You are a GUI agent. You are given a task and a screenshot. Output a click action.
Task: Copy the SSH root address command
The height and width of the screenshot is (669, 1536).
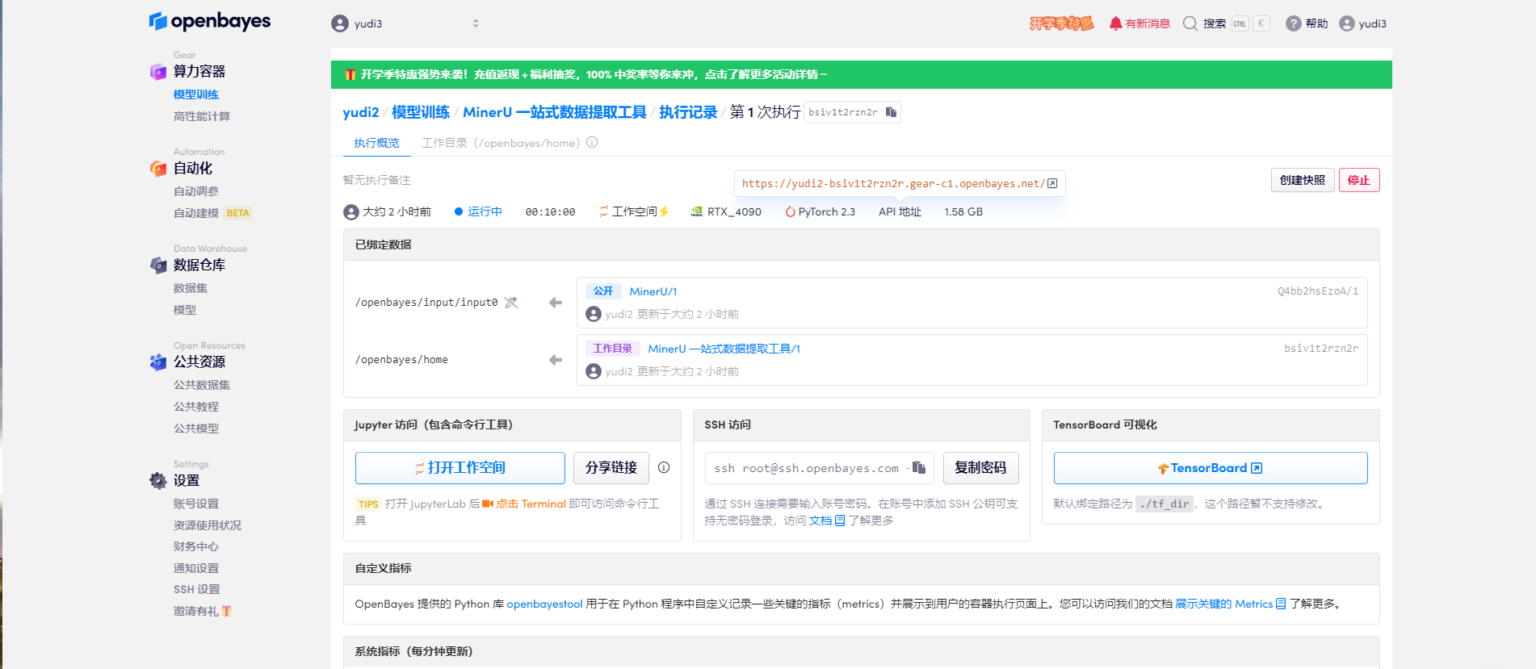click(x=919, y=468)
